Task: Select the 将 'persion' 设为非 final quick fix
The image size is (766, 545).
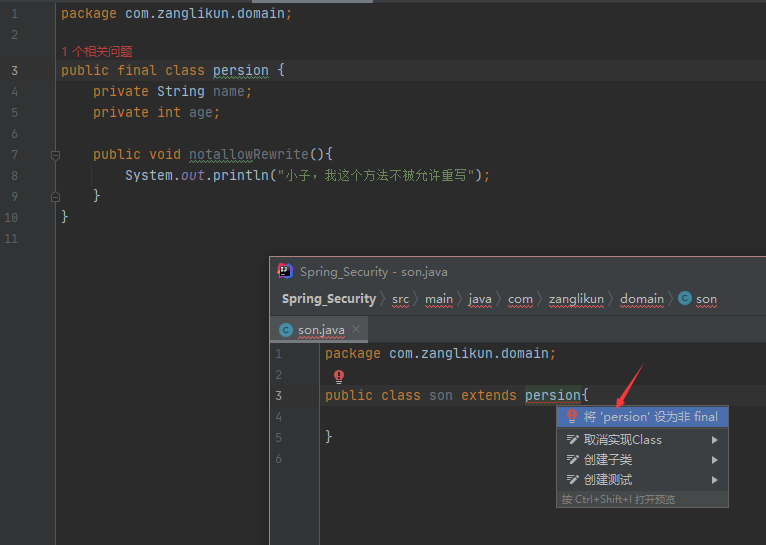Action: 650,416
